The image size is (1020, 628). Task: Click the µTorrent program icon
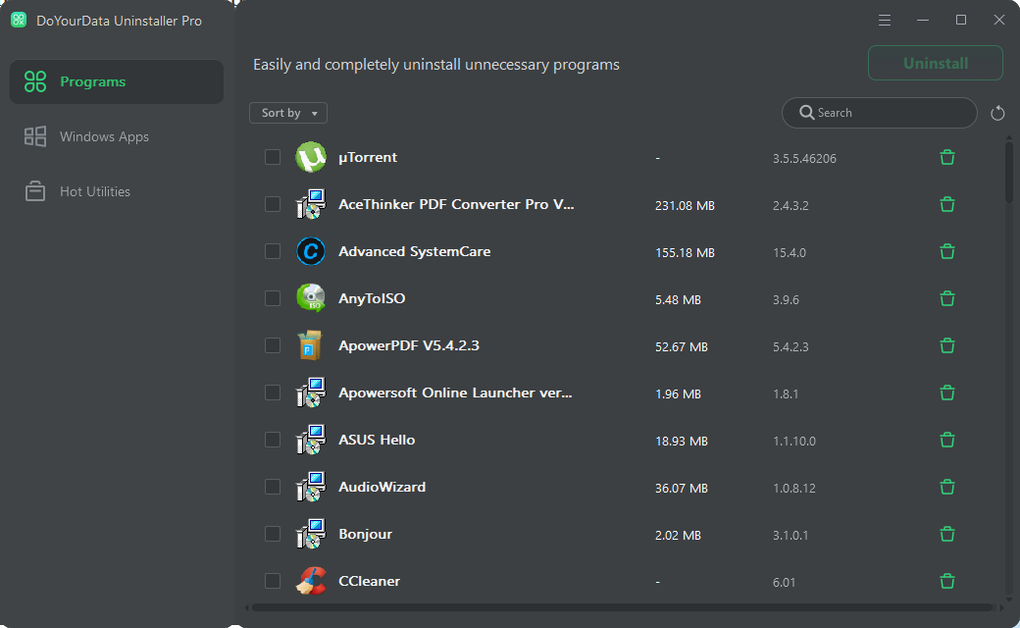pos(311,157)
